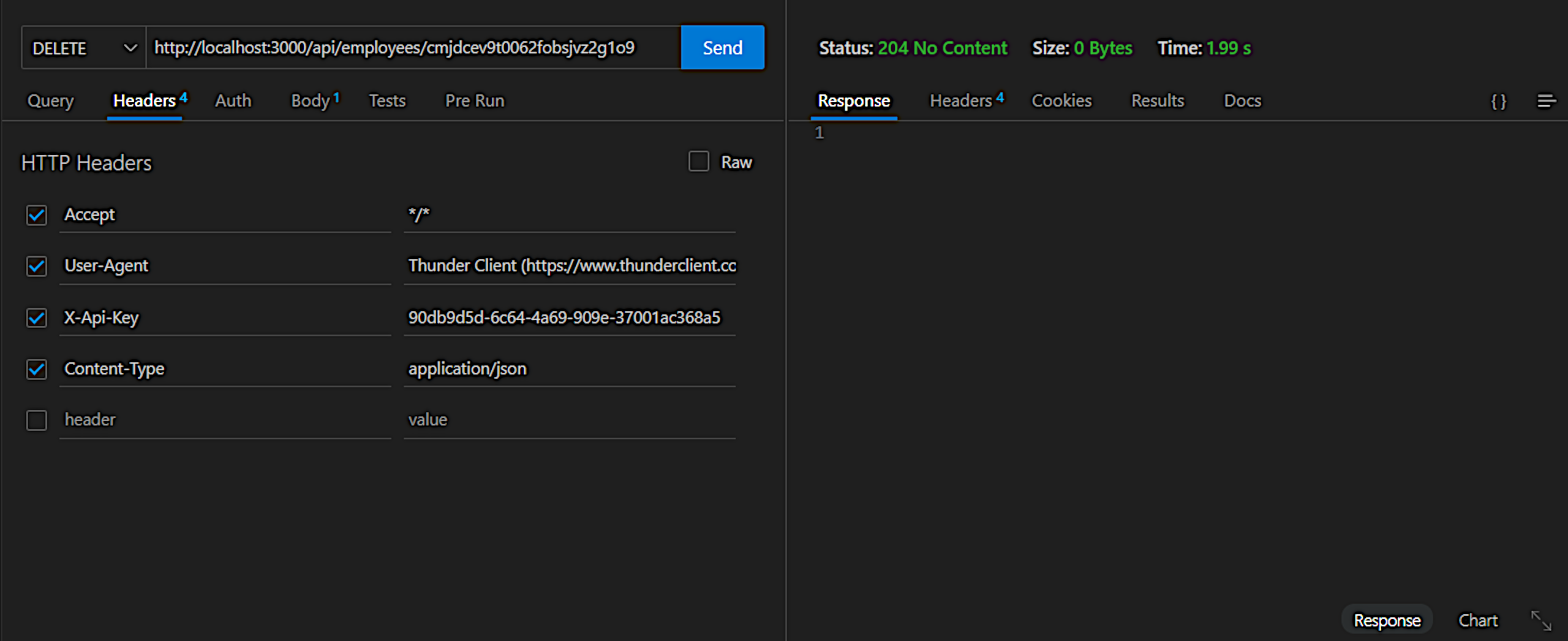Open the Docs tab
Viewport: 1568px width, 641px height.
(1242, 100)
